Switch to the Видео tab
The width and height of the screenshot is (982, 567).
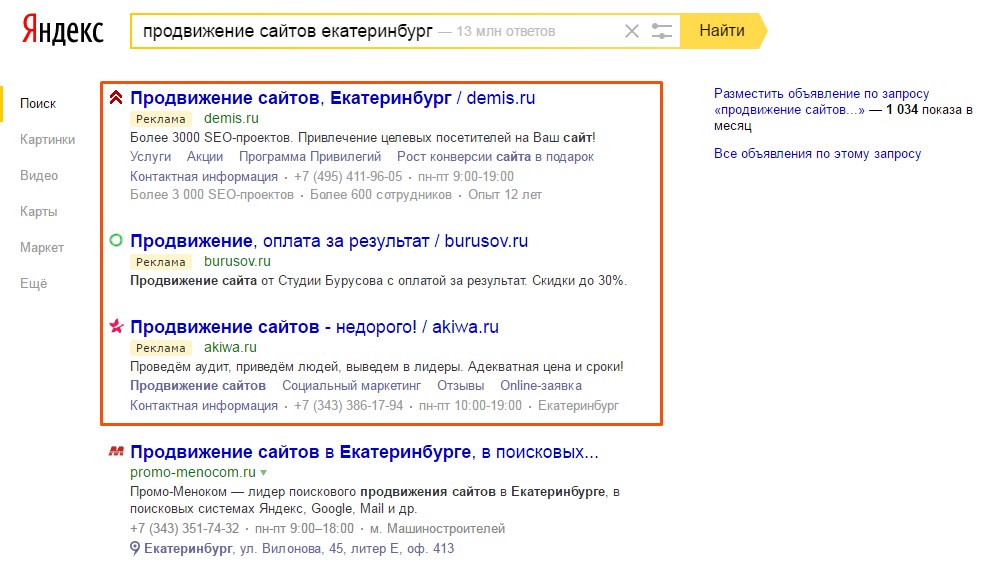point(39,175)
